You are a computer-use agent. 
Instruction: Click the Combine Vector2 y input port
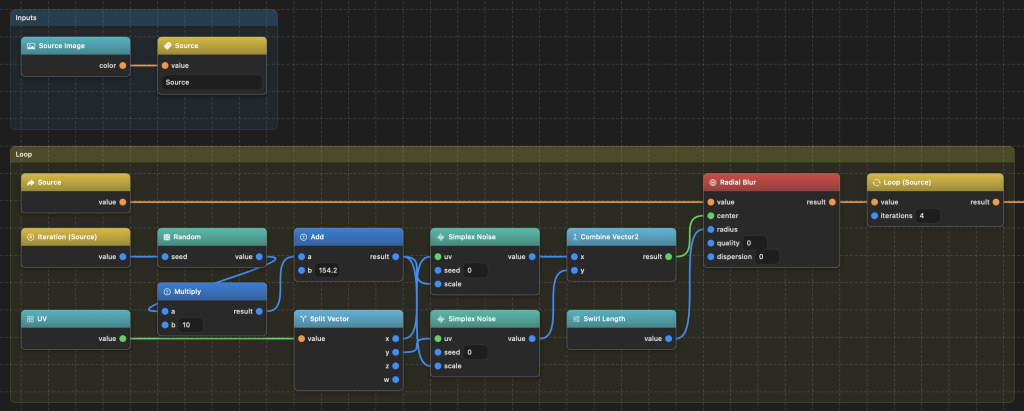[x=574, y=271]
